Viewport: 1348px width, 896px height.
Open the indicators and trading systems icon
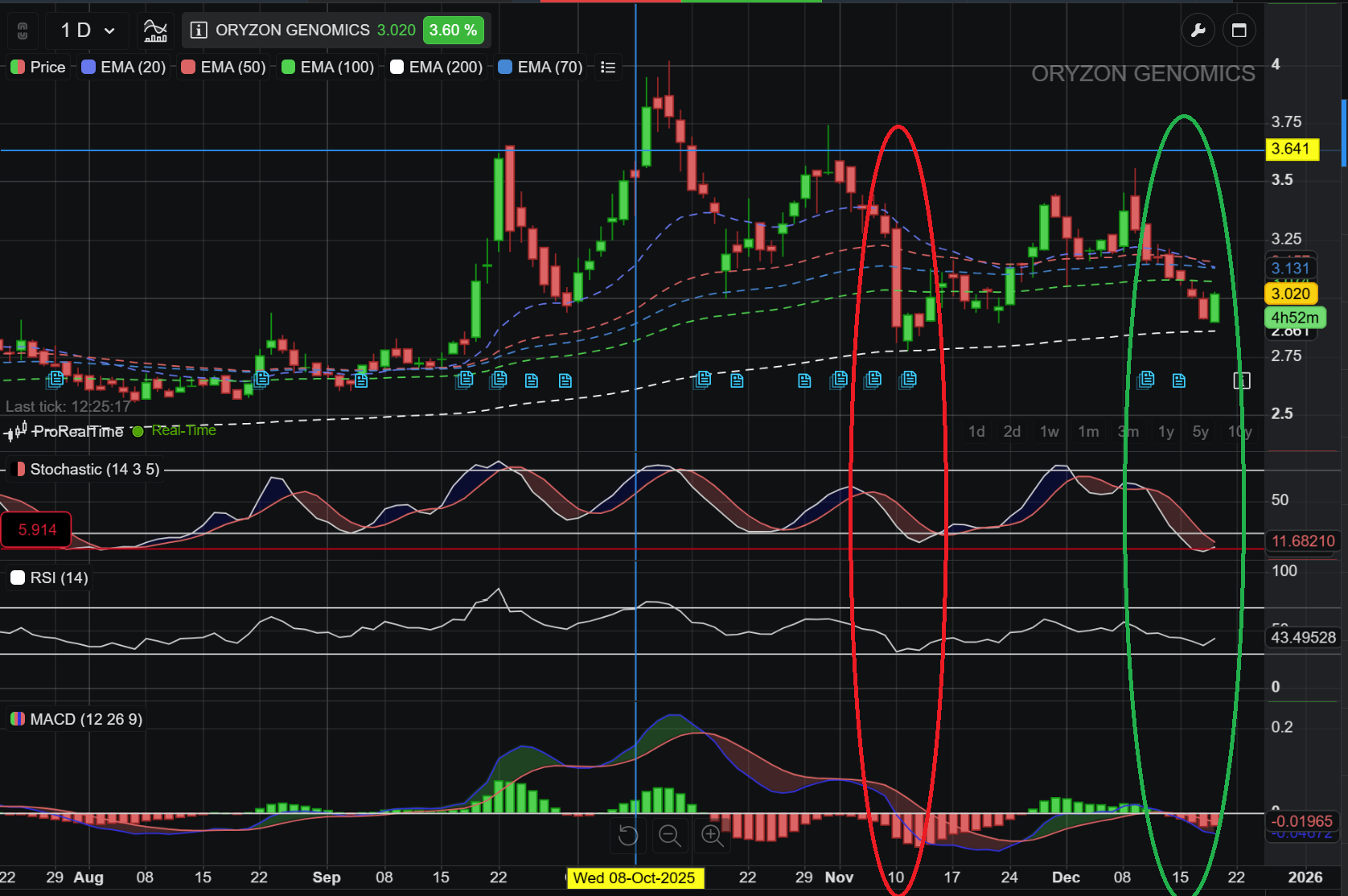(x=155, y=31)
